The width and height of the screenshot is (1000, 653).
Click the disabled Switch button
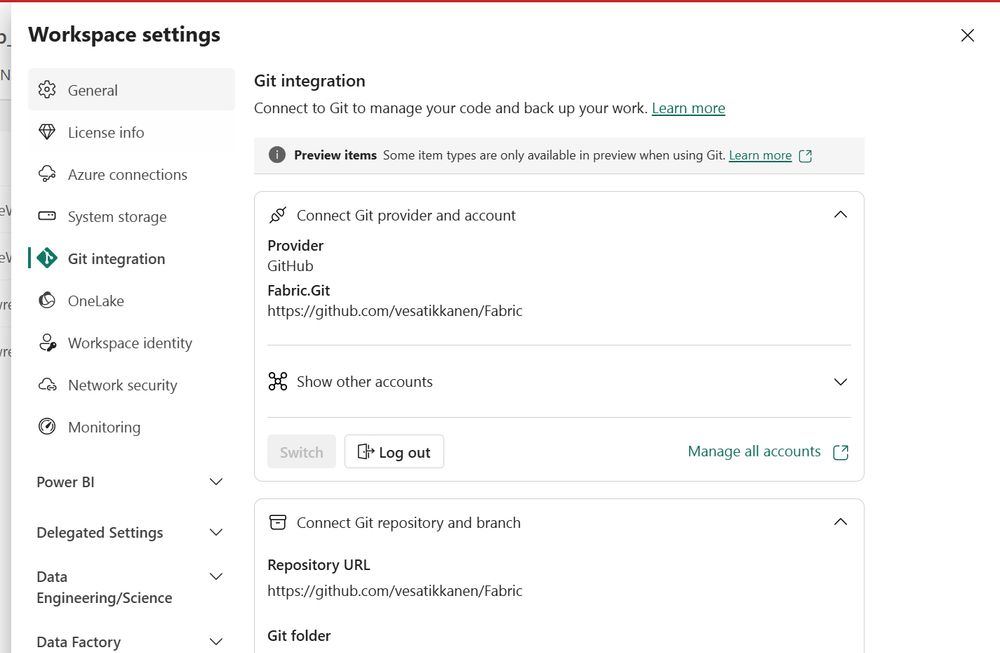(x=302, y=451)
